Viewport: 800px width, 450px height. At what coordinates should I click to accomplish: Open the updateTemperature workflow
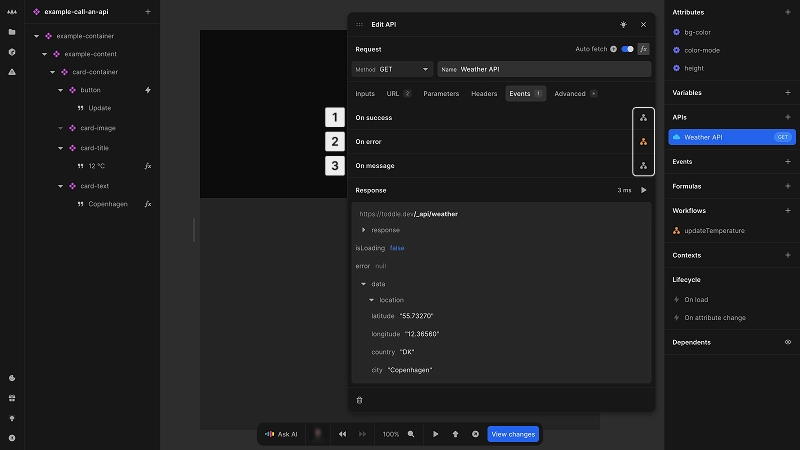pos(714,231)
